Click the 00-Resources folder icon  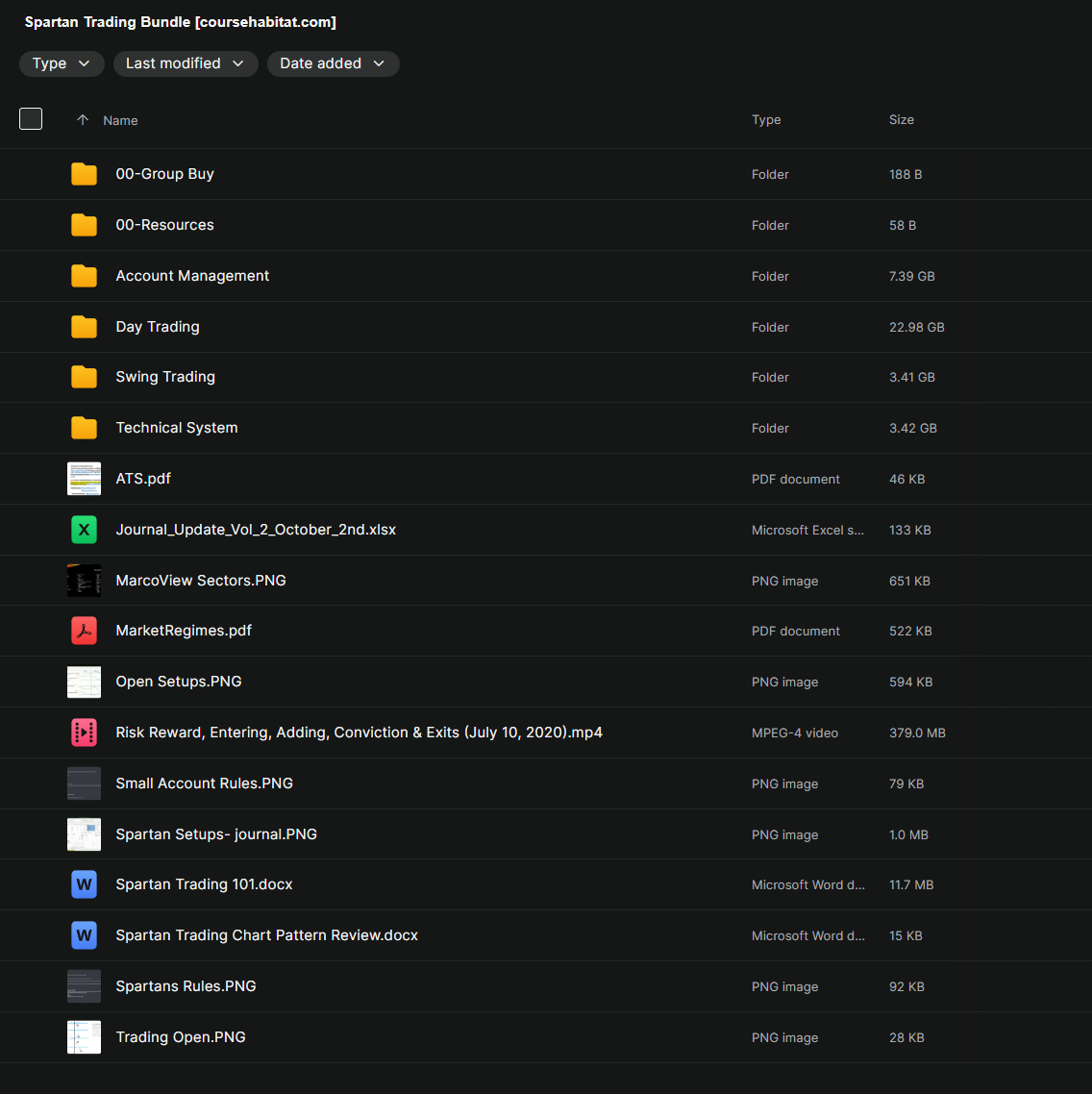[x=84, y=225]
